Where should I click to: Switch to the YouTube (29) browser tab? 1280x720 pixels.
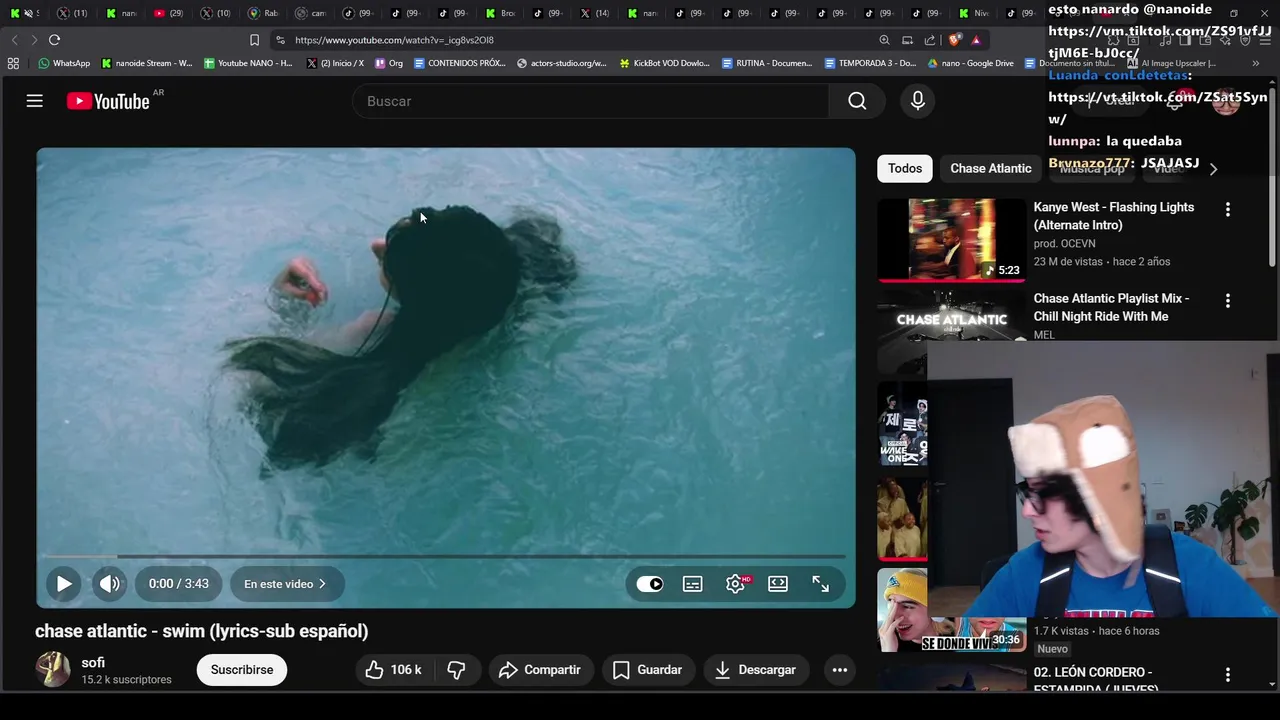[168, 13]
